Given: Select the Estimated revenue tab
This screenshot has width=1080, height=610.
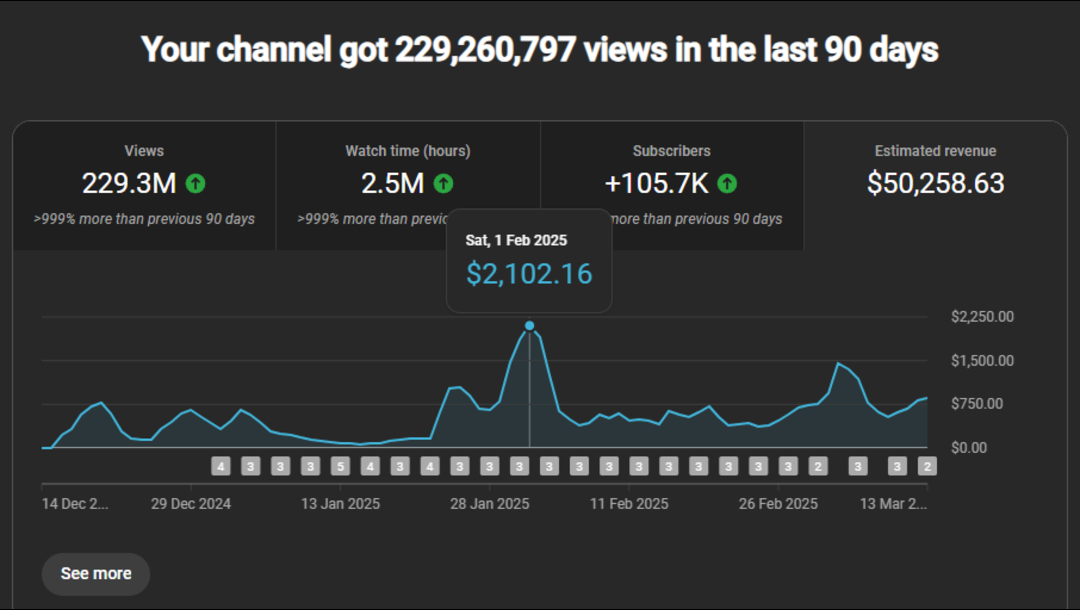Looking at the screenshot, I should [x=935, y=186].
